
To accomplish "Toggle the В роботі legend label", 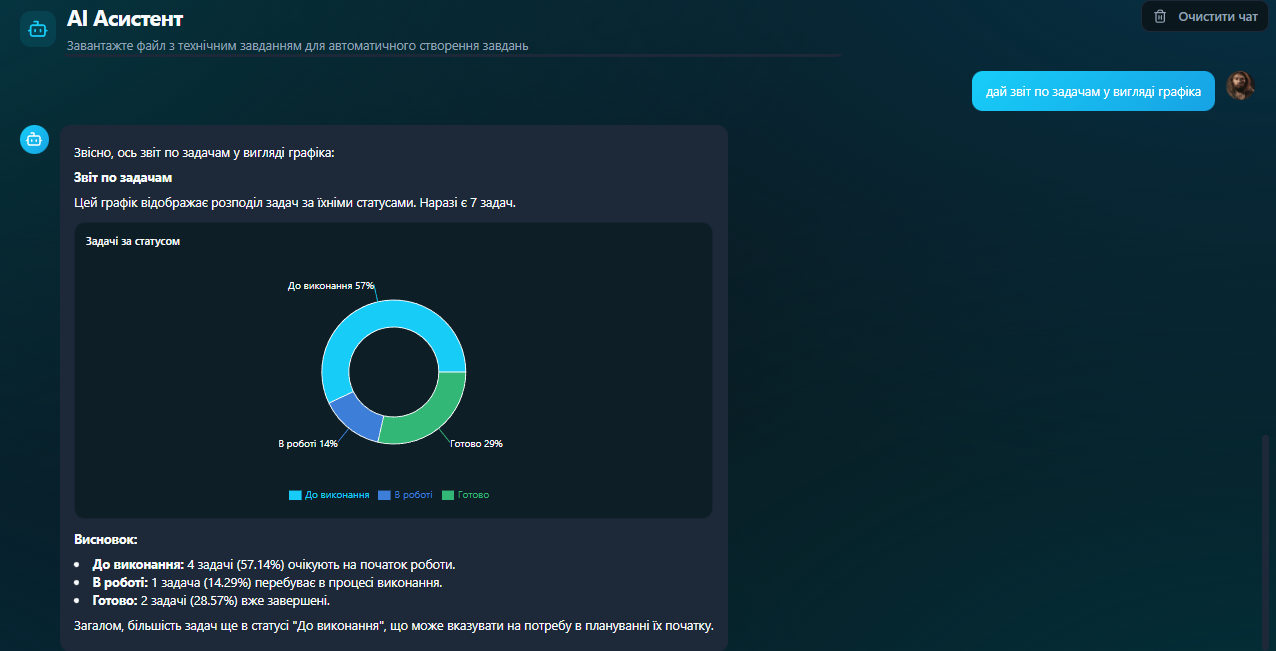I will [414, 495].
